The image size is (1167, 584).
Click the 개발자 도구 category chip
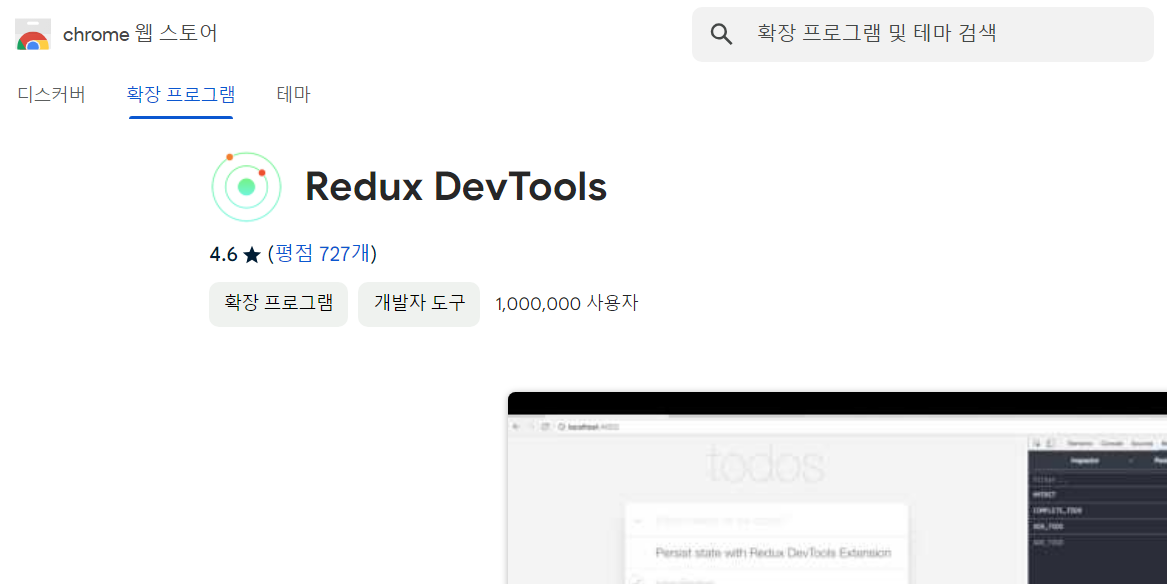click(x=419, y=304)
